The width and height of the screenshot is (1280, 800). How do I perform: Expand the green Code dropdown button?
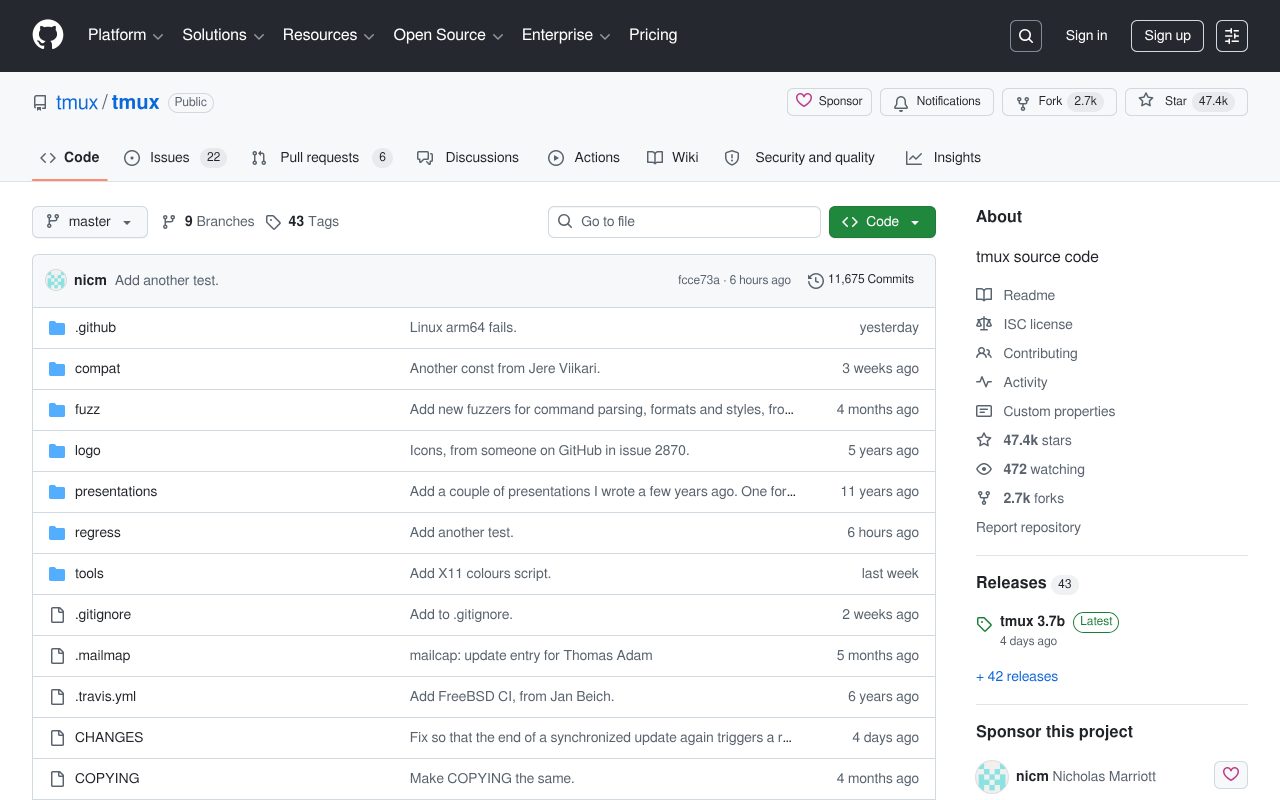[882, 222]
